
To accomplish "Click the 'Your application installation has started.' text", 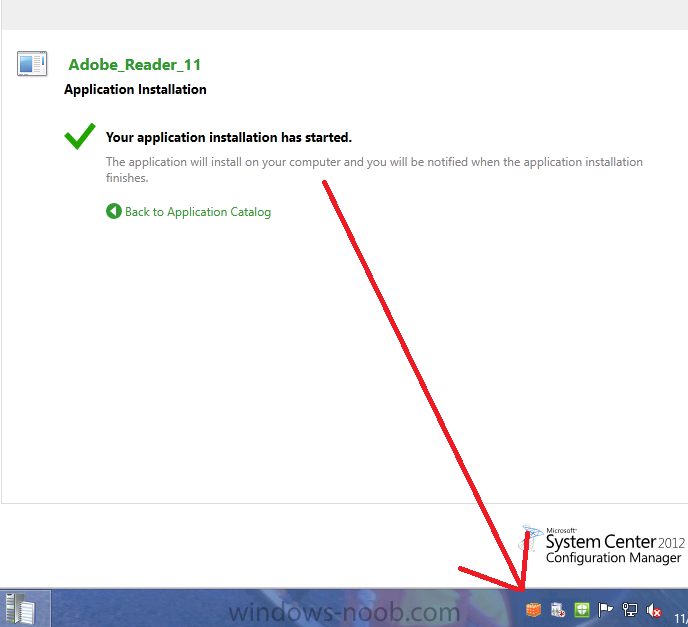I will click(x=229, y=137).
